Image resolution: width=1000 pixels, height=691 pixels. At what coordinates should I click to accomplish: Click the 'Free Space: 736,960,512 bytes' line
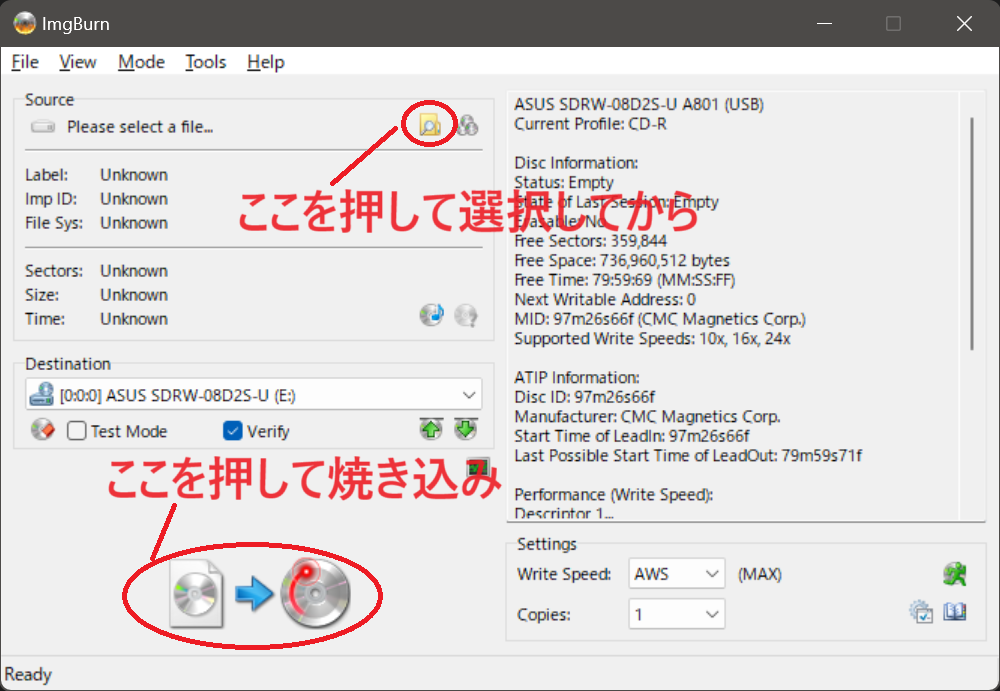(622, 260)
